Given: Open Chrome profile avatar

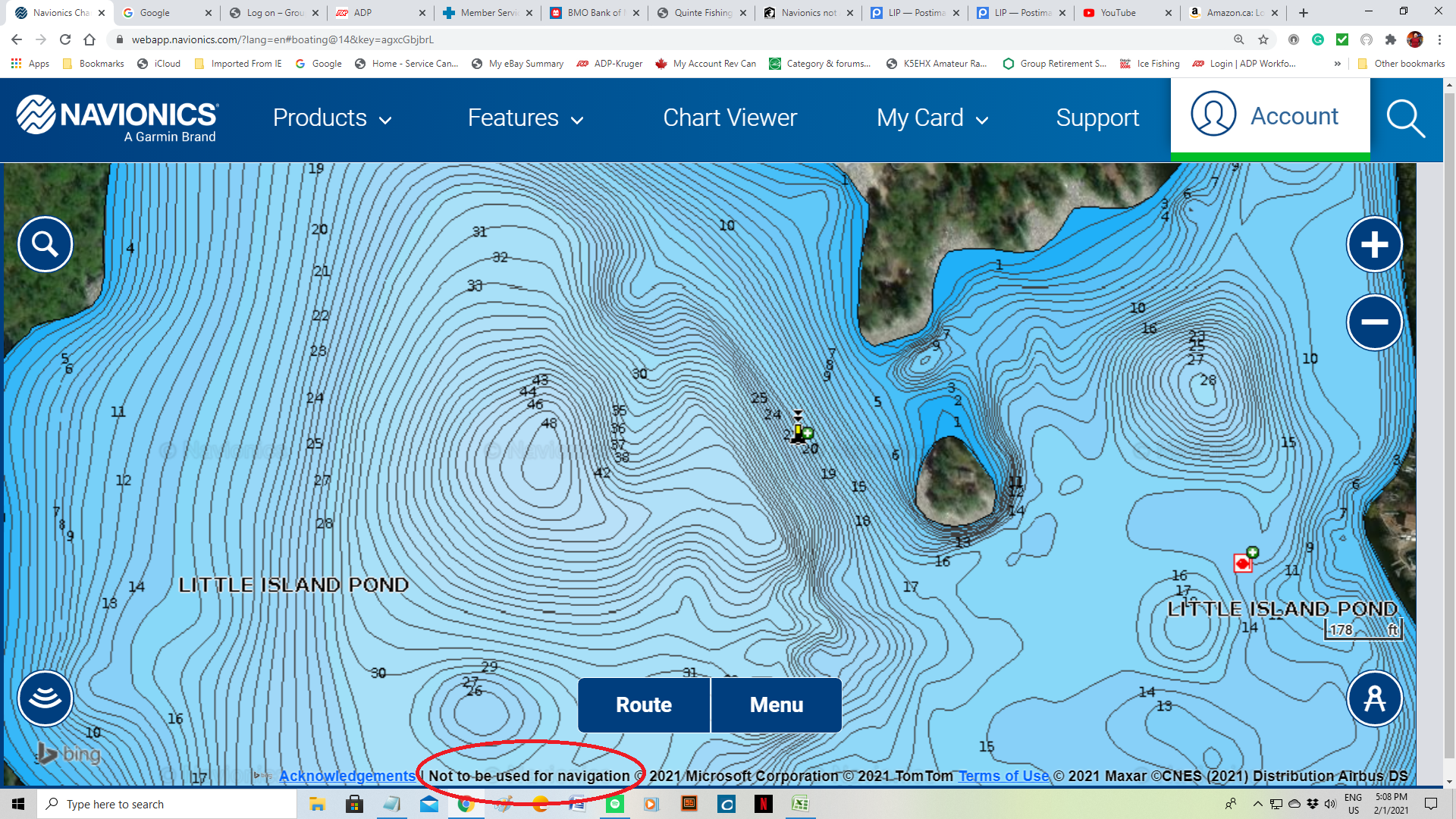Looking at the screenshot, I should click(1415, 39).
